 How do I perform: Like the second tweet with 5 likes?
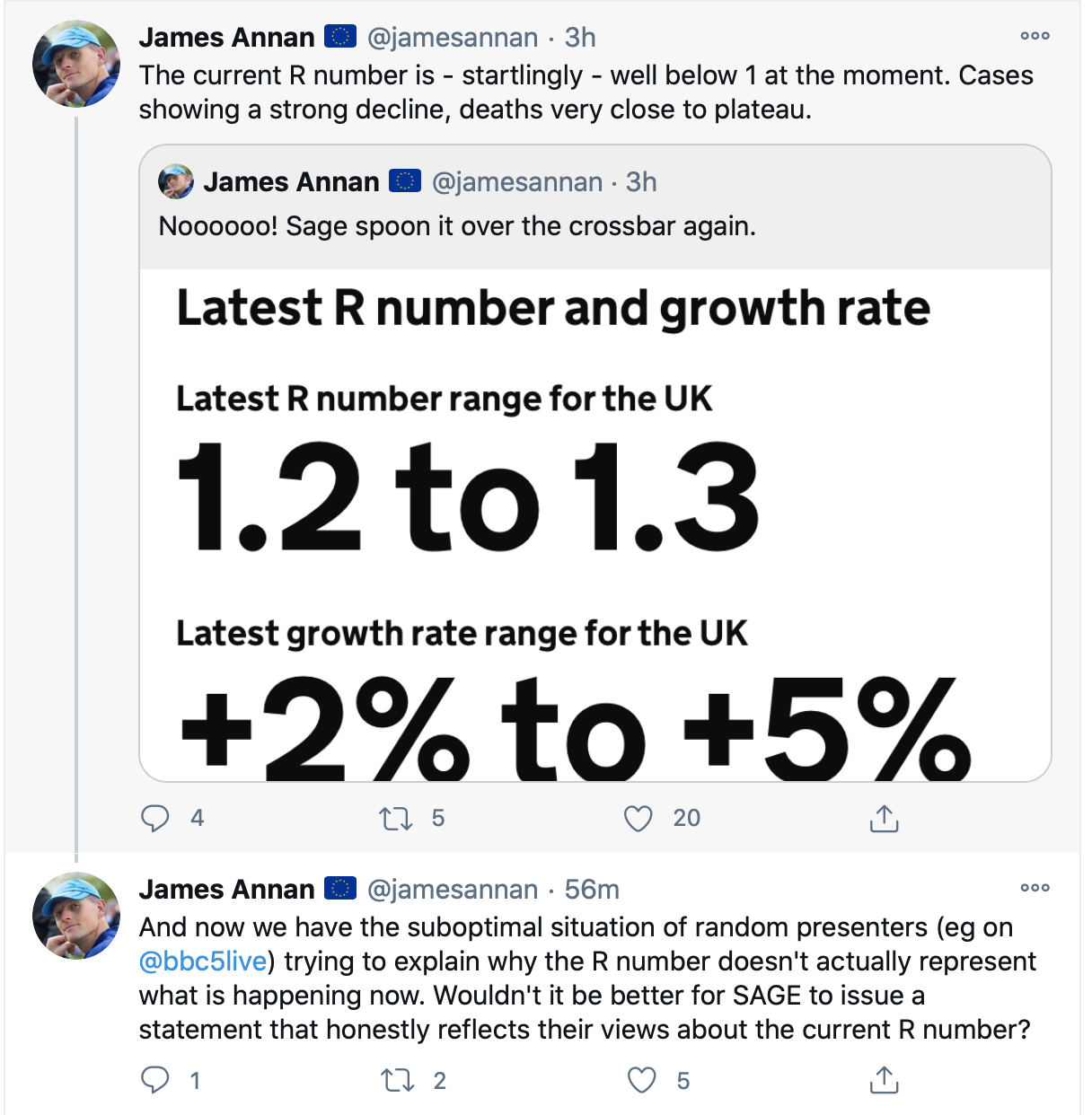641,1080
